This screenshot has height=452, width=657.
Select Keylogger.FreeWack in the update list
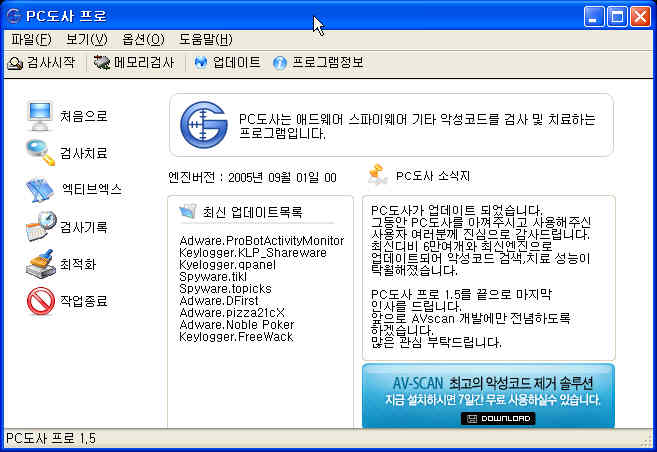(x=236, y=337)
